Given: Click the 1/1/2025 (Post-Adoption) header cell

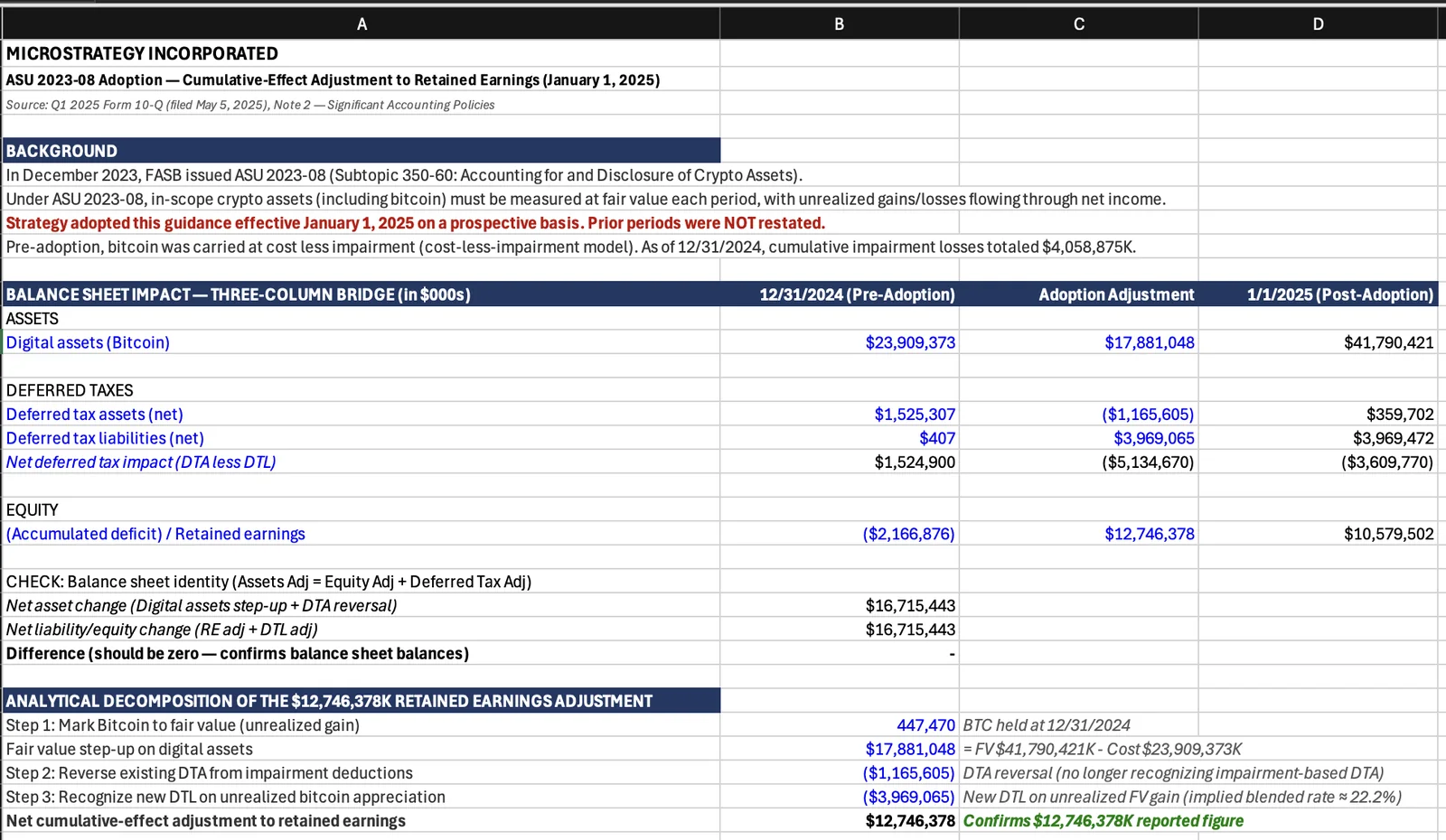Looking at the screenshot, I should click(1318, 294).
